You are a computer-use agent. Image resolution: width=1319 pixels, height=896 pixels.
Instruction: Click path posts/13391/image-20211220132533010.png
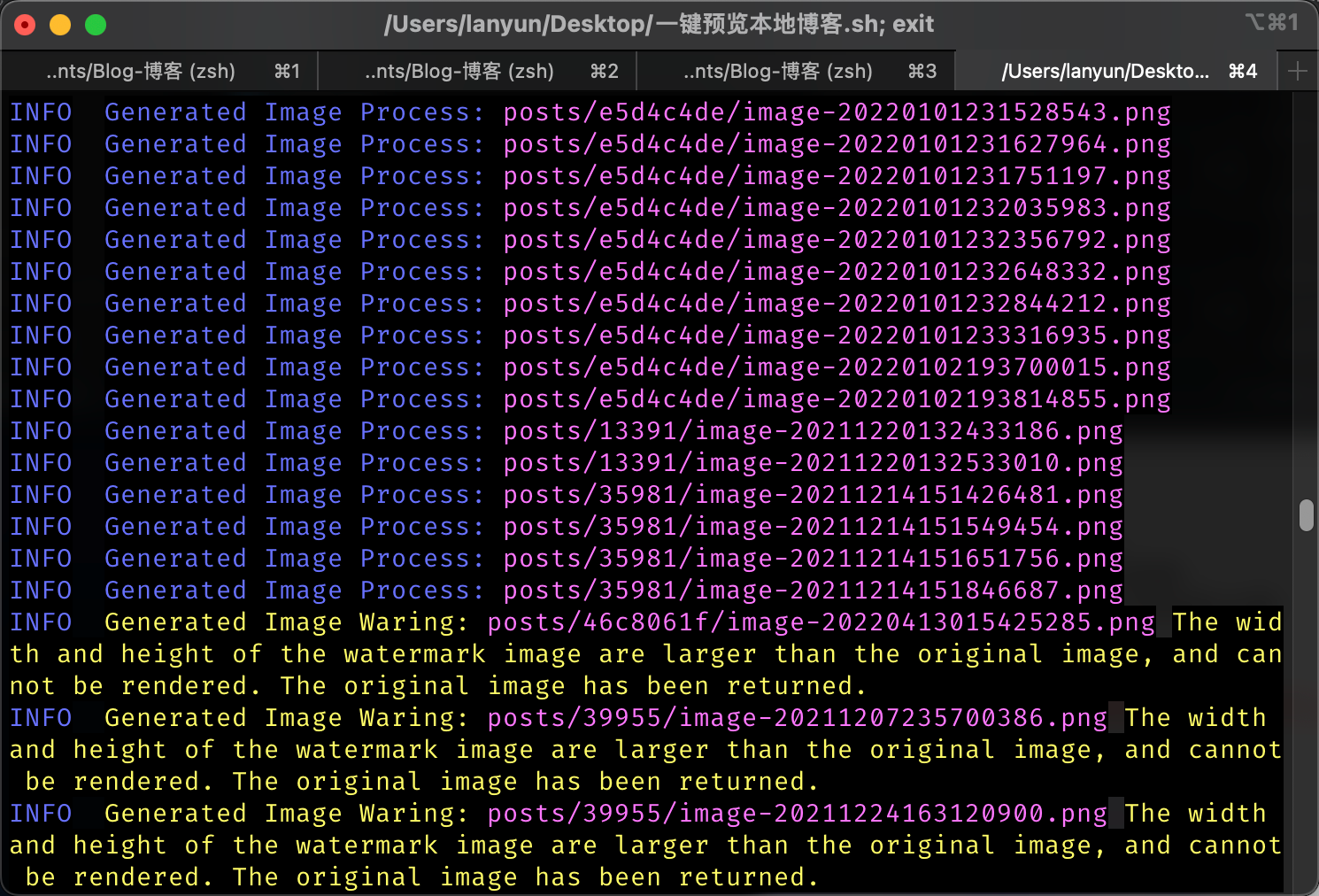(x=814, y=463)
